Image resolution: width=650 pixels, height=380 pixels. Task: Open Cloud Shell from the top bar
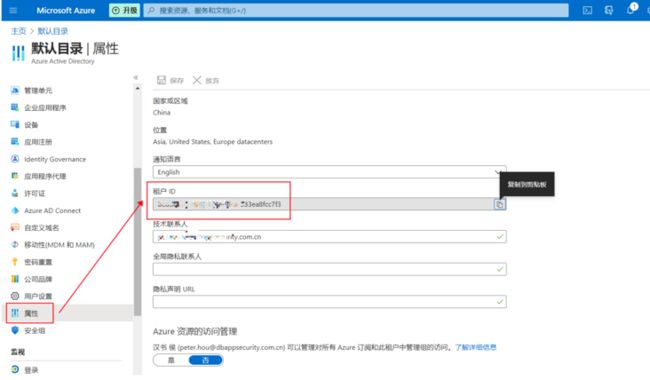click(x=587, y=10)
